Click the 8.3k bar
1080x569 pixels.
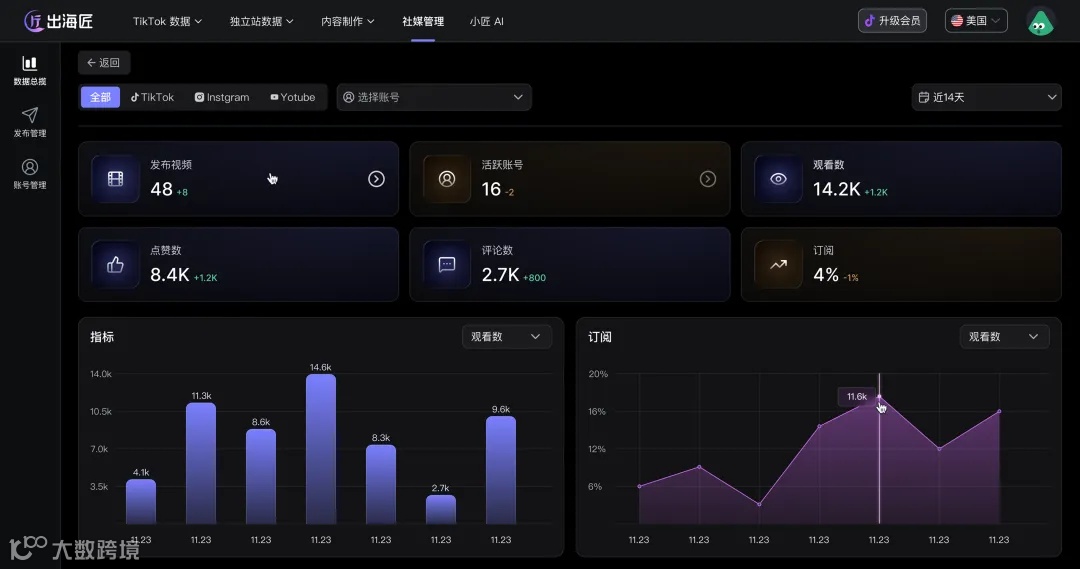[381, 484]
